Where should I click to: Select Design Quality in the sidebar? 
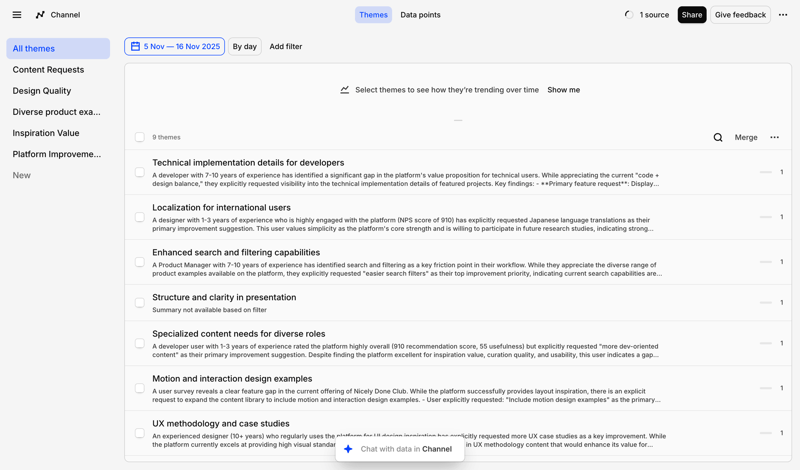point(42,91)
